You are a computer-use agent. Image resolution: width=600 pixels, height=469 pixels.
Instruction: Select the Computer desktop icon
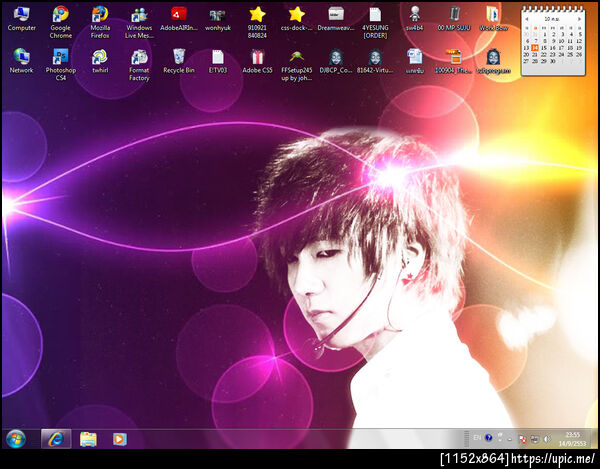click(x=21, y=19)
